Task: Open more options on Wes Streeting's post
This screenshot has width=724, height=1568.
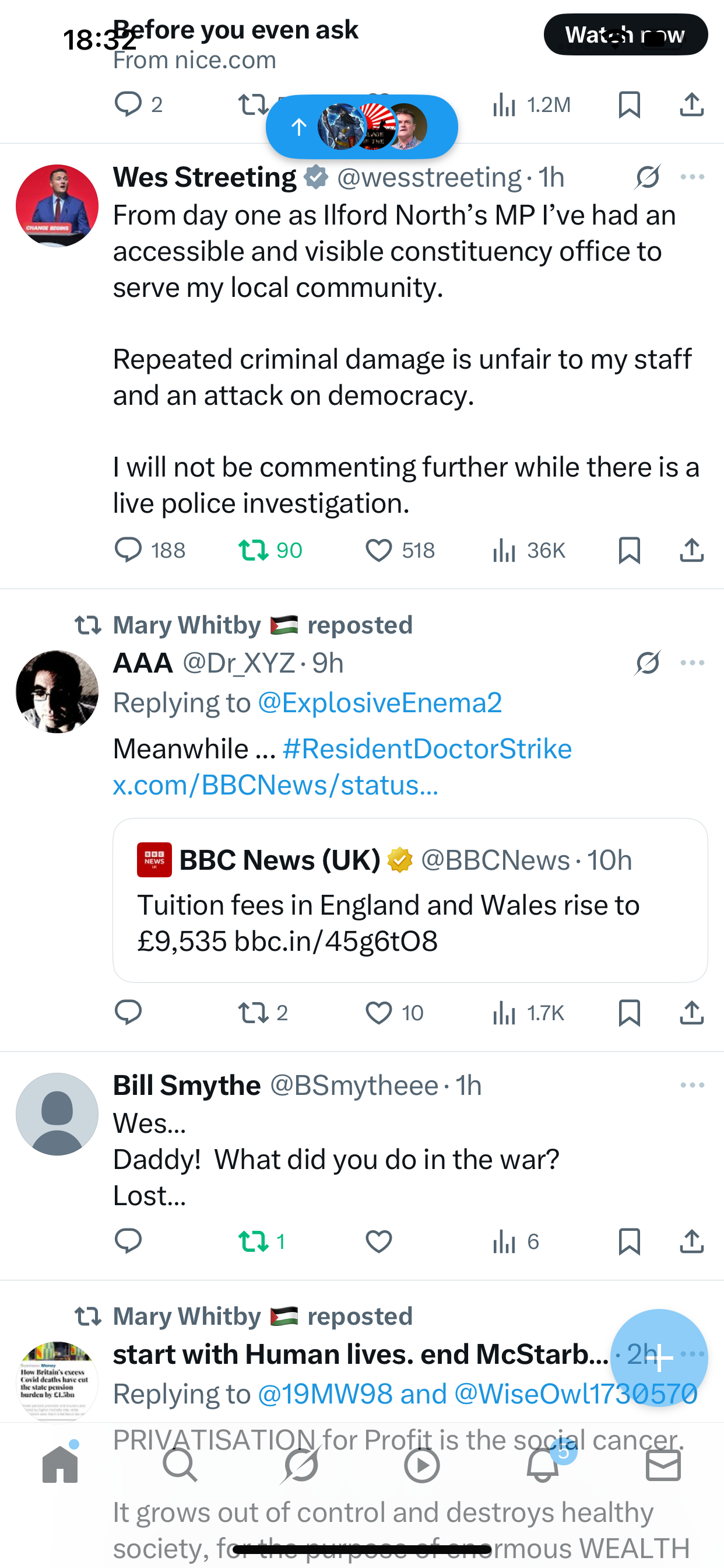Action: click(x=693, y=177)
